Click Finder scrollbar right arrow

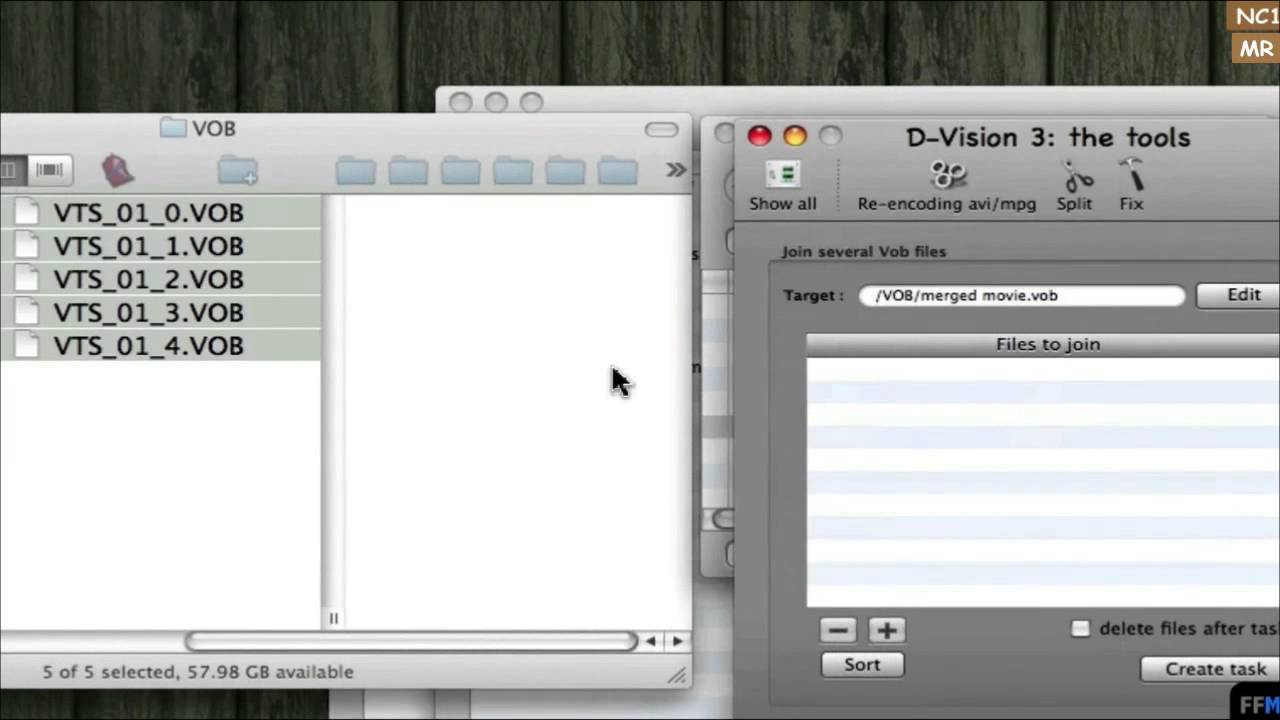click(678, 641)
